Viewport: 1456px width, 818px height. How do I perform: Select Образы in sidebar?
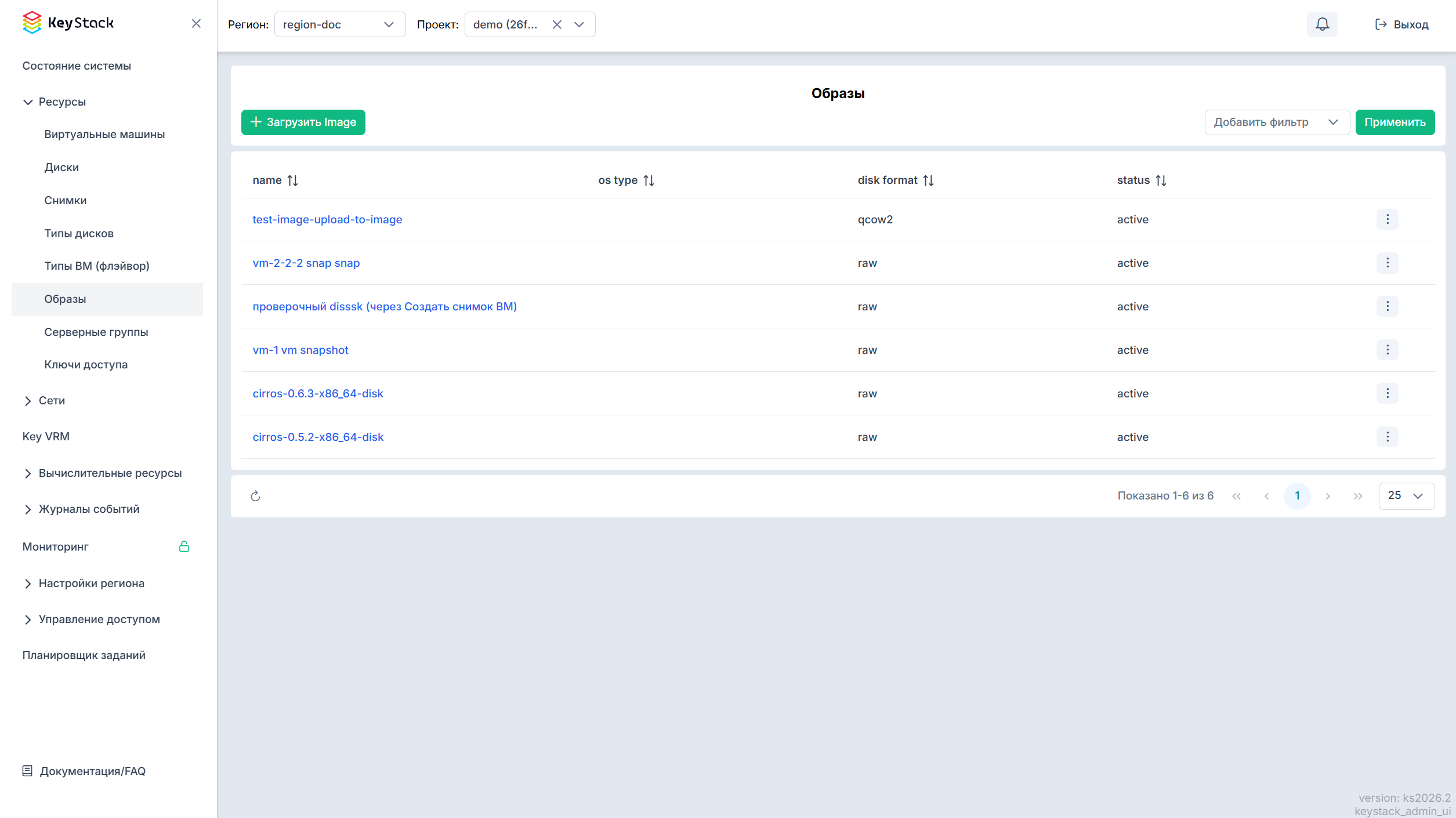[107, 299]
